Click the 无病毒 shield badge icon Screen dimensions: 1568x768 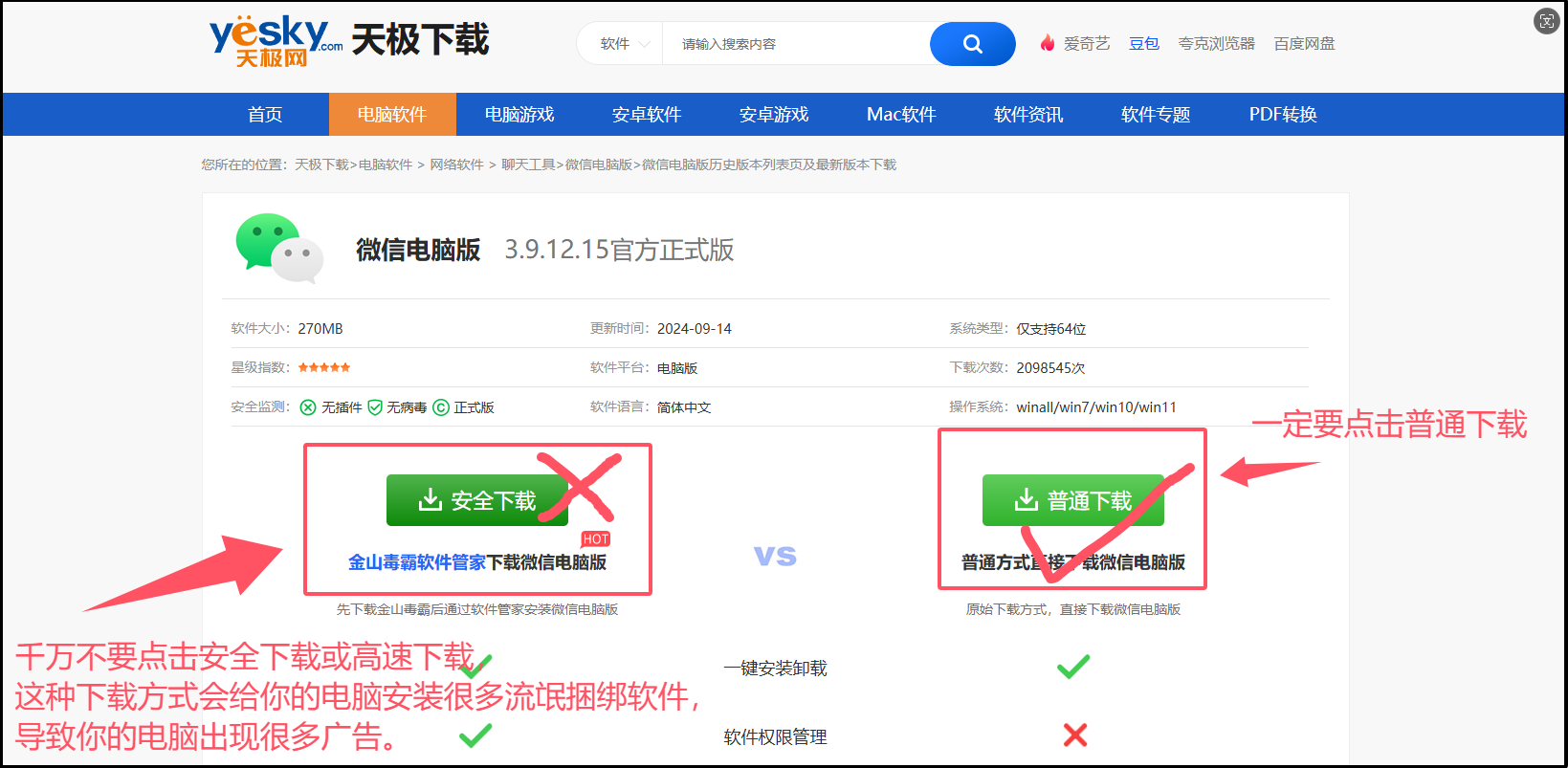pos(375,407)
